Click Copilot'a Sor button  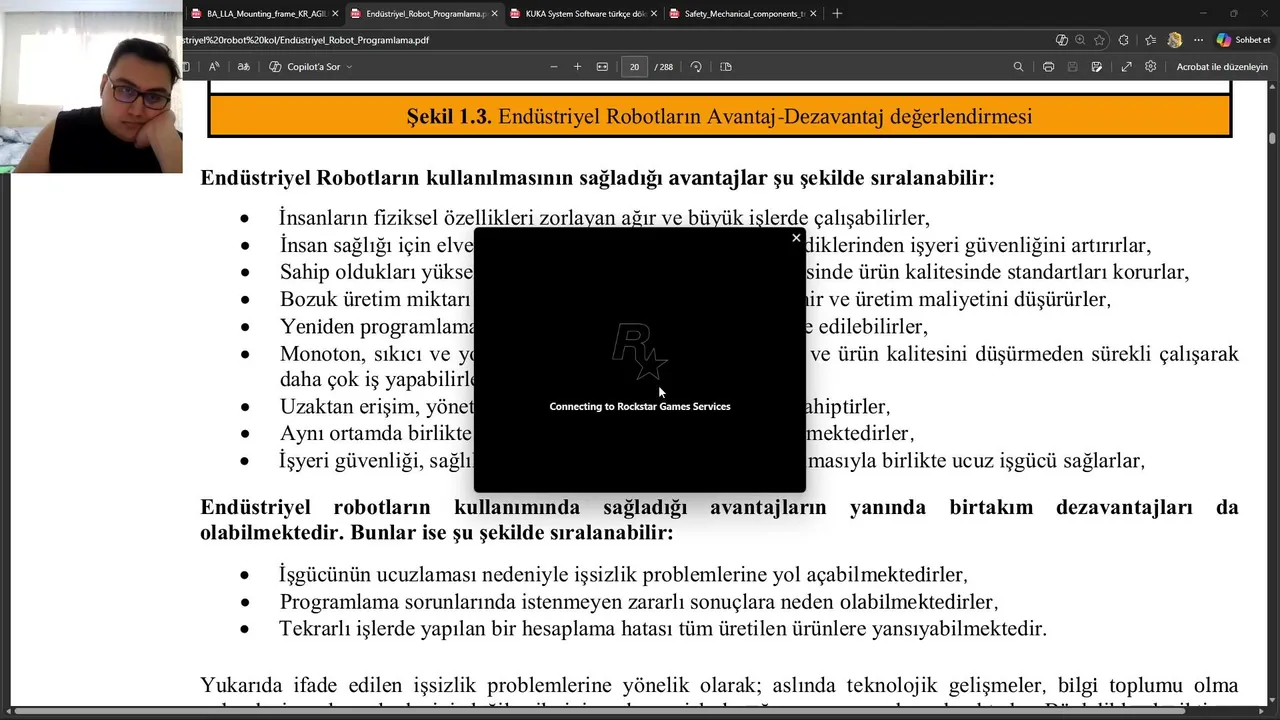(x=305, y=67)
